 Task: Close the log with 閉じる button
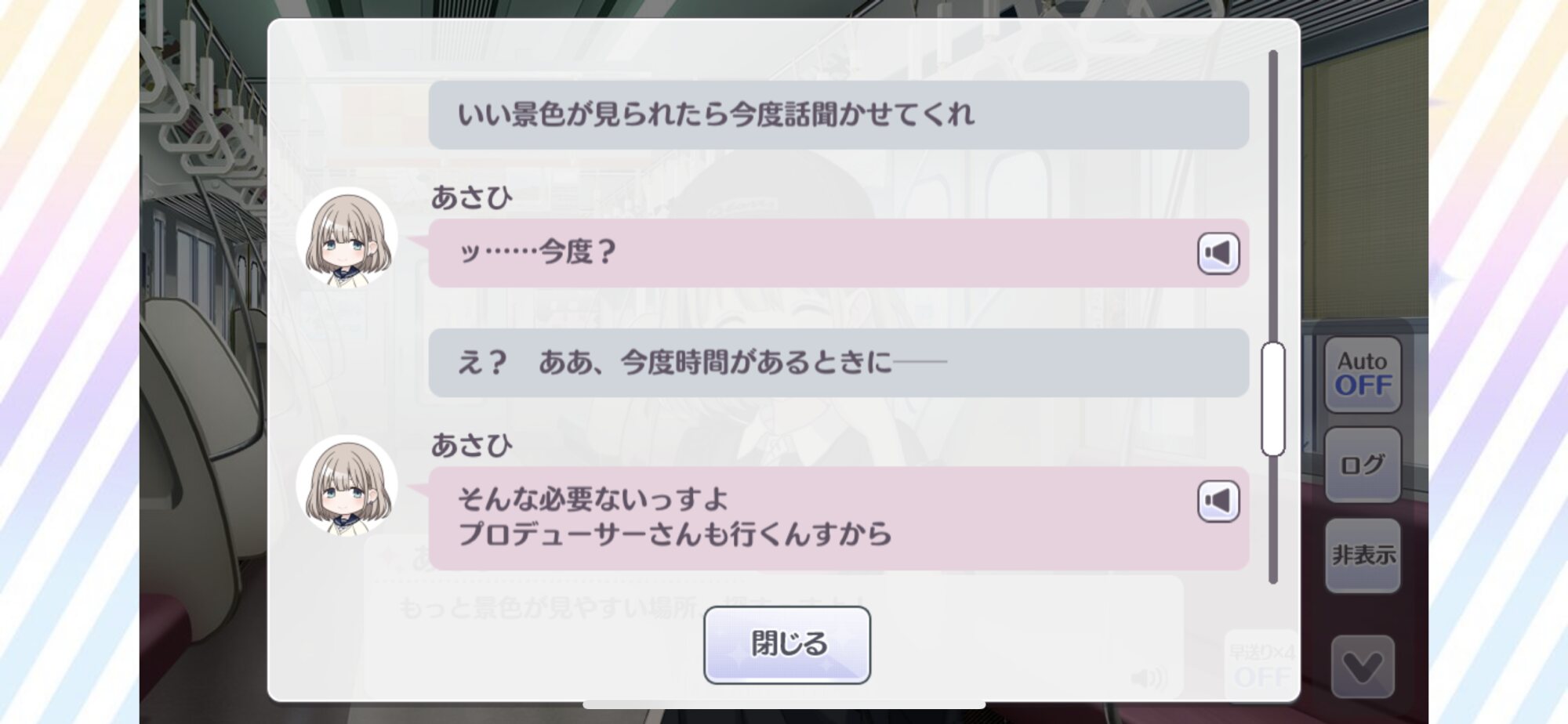787,644
